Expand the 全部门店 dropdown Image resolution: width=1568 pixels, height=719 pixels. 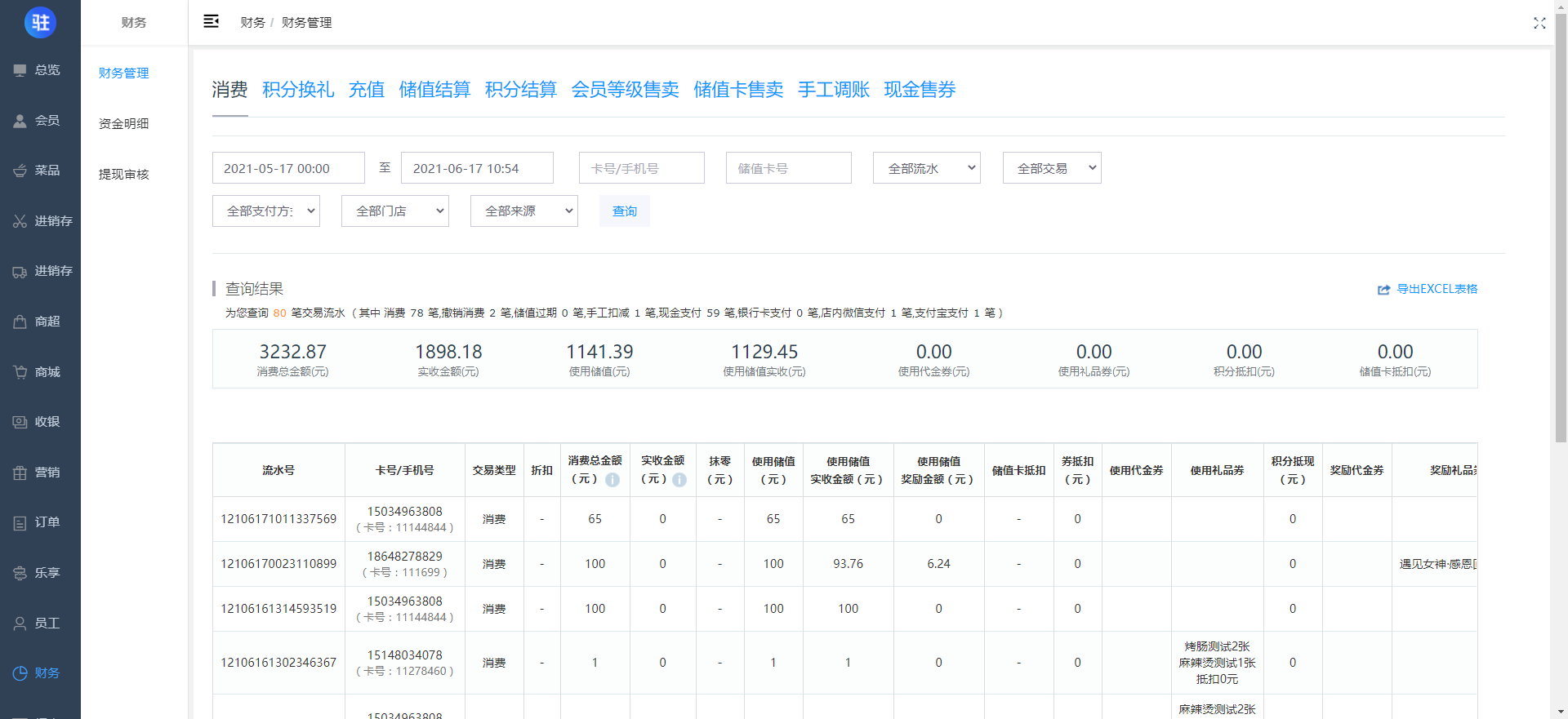coord(395,211)
